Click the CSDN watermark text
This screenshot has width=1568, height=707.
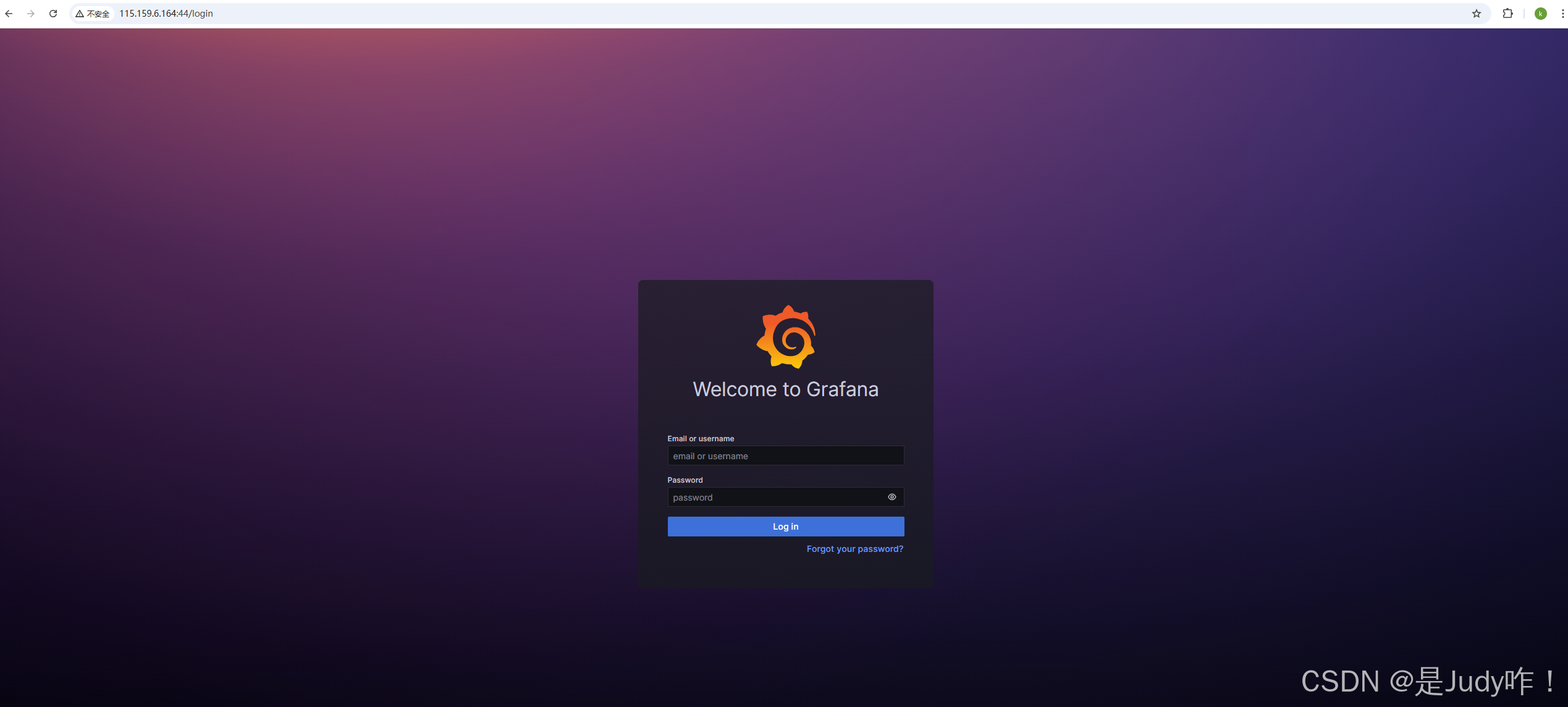[1427, 682]
